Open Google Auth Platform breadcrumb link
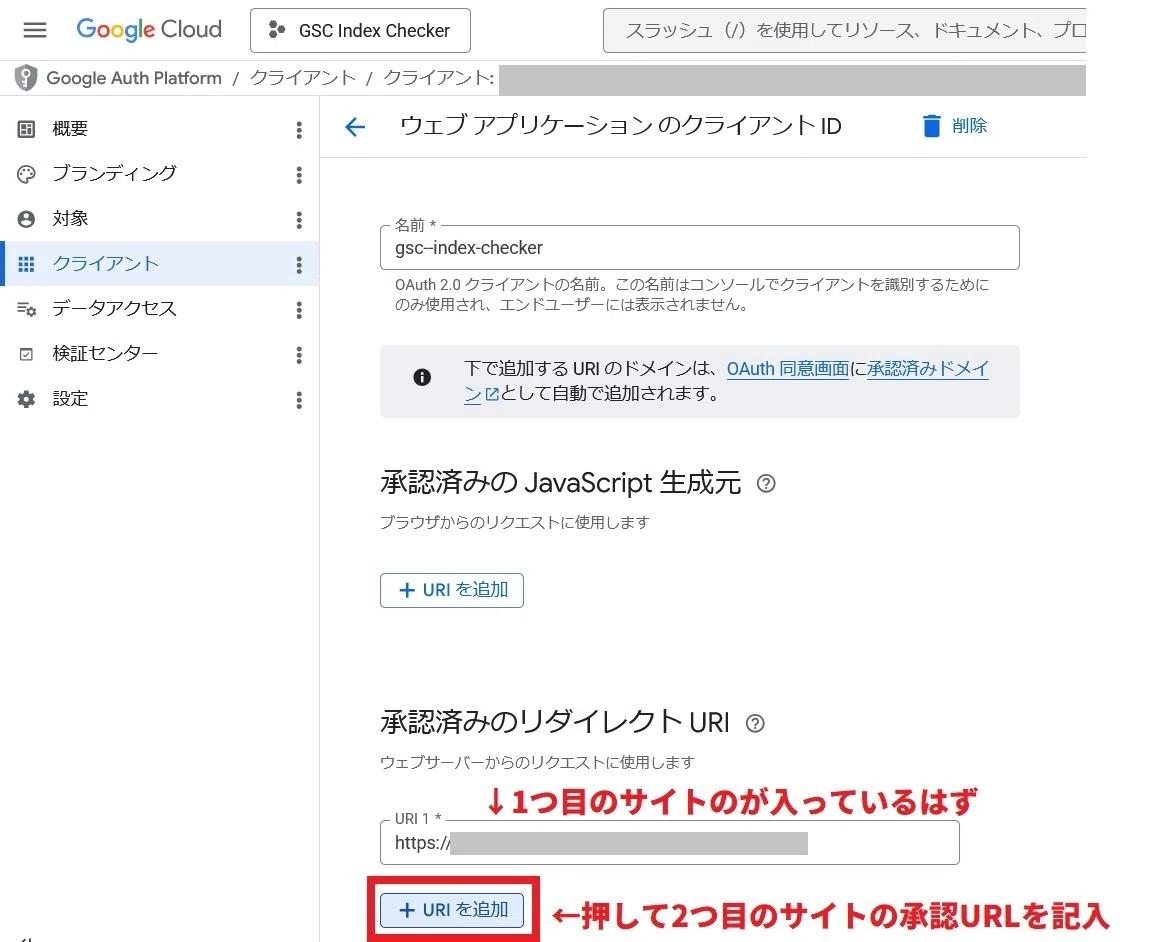This screenshot has width=1163, height=942. point(134,78)
